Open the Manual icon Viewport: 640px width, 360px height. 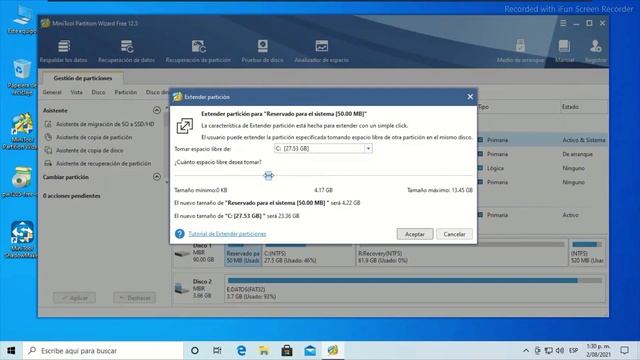[x=564, y=51]
